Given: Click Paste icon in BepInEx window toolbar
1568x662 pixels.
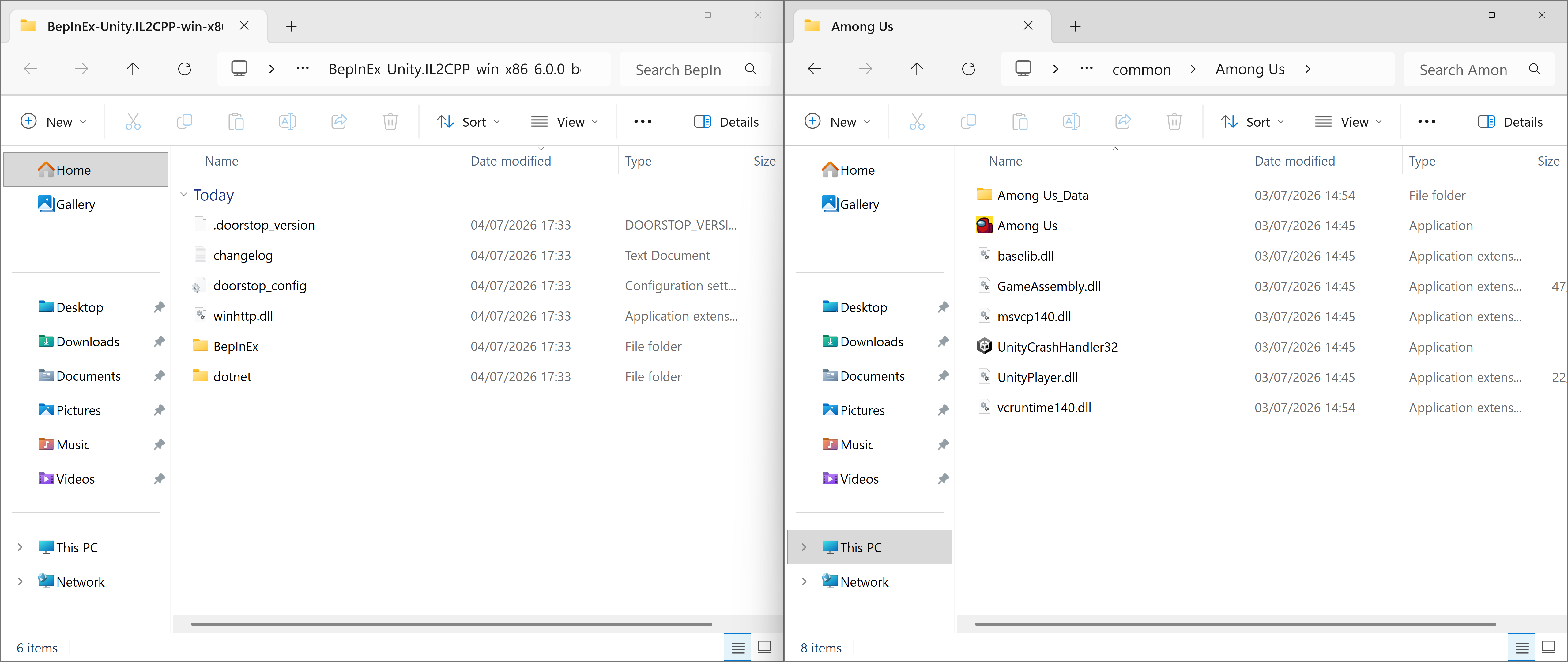Looking at the screenshot, I should click(x=236, y=122).
